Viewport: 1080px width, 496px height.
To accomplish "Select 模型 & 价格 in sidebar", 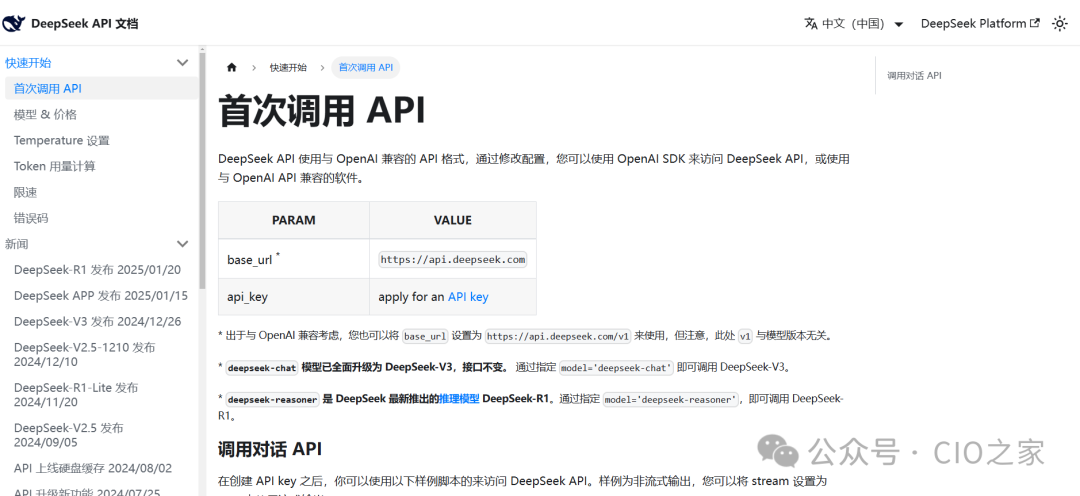I will (45, 115).
